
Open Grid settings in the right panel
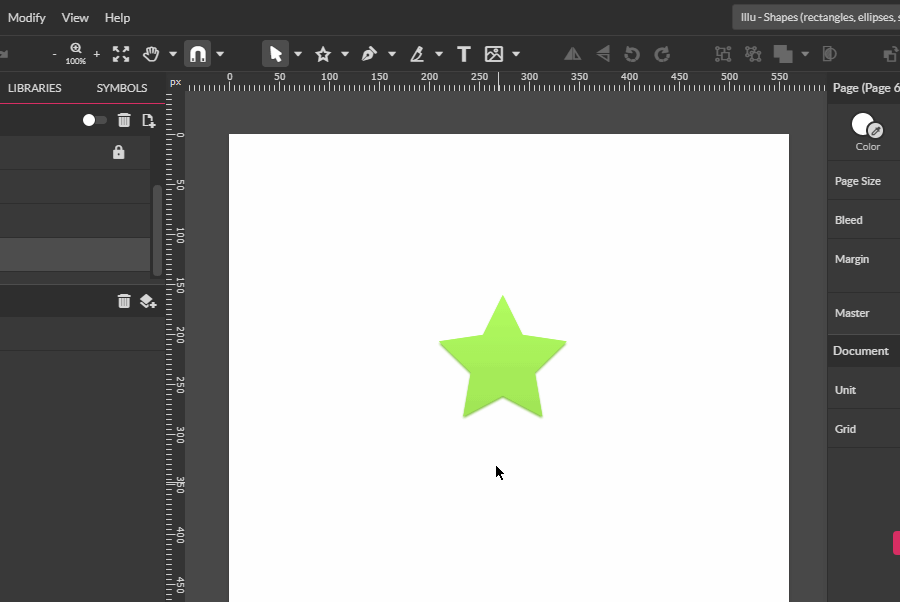[x=846, y=428]
